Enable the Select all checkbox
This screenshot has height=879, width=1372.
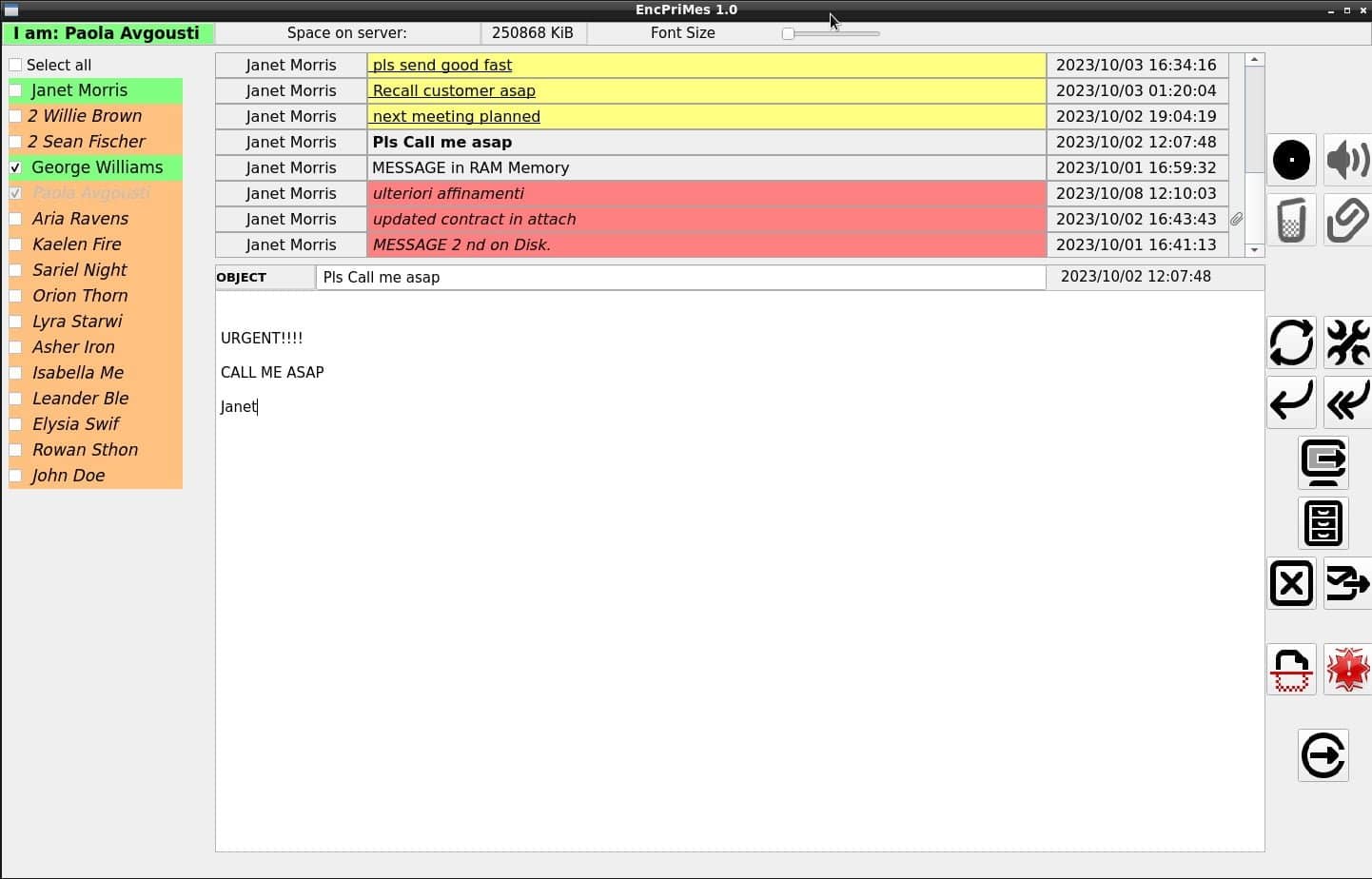click(x=15, y=65)
